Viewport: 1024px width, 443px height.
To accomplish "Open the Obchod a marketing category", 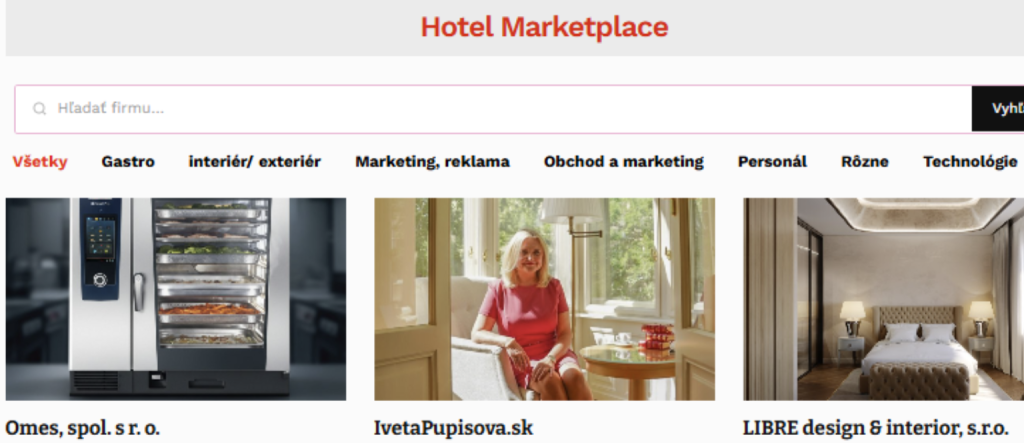I will click(x=624, y=161).
